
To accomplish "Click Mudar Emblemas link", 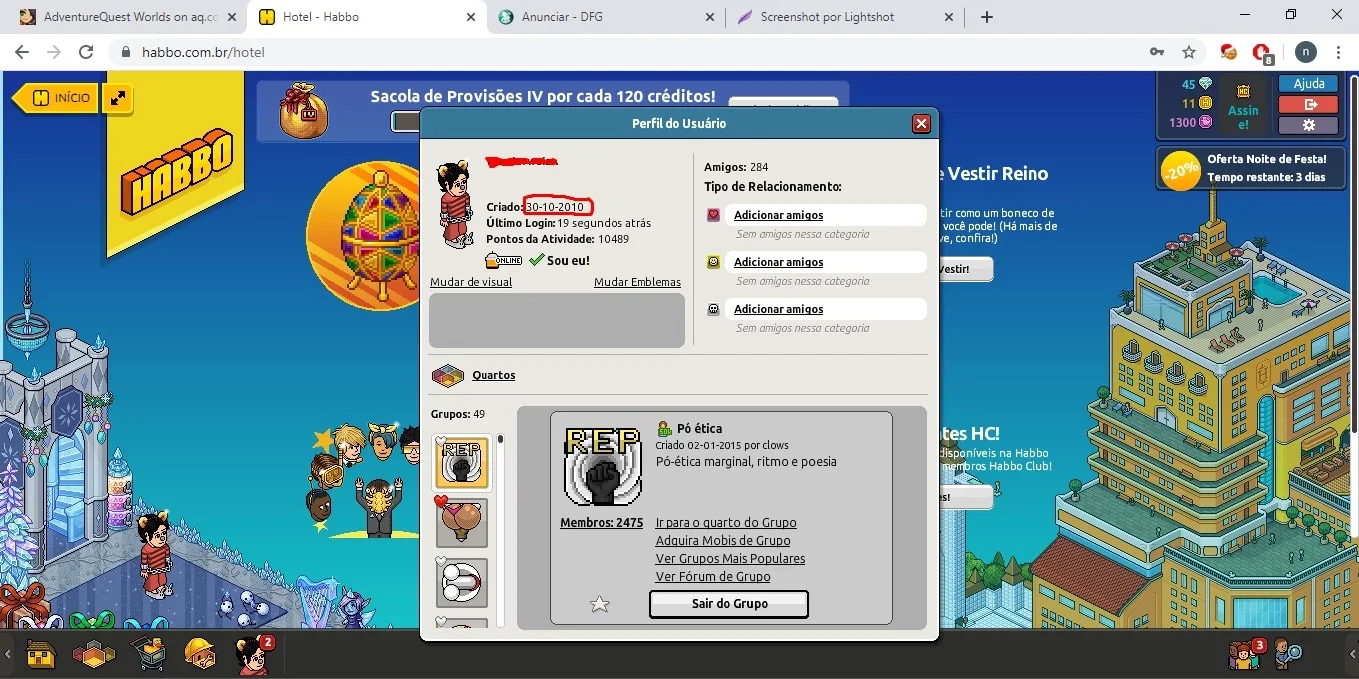I will tap(637, 282).
